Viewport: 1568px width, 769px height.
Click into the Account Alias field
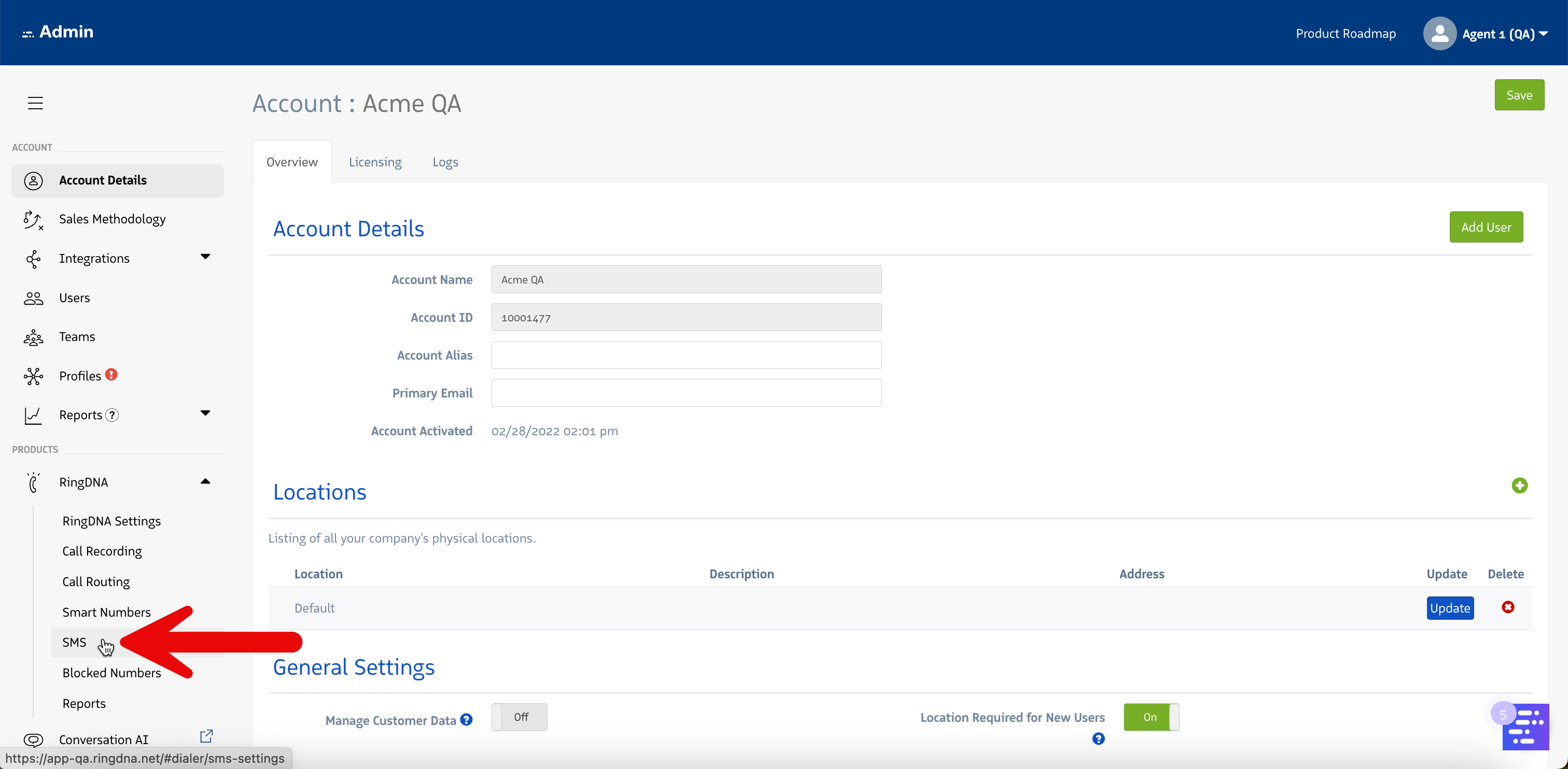(686, 355)
